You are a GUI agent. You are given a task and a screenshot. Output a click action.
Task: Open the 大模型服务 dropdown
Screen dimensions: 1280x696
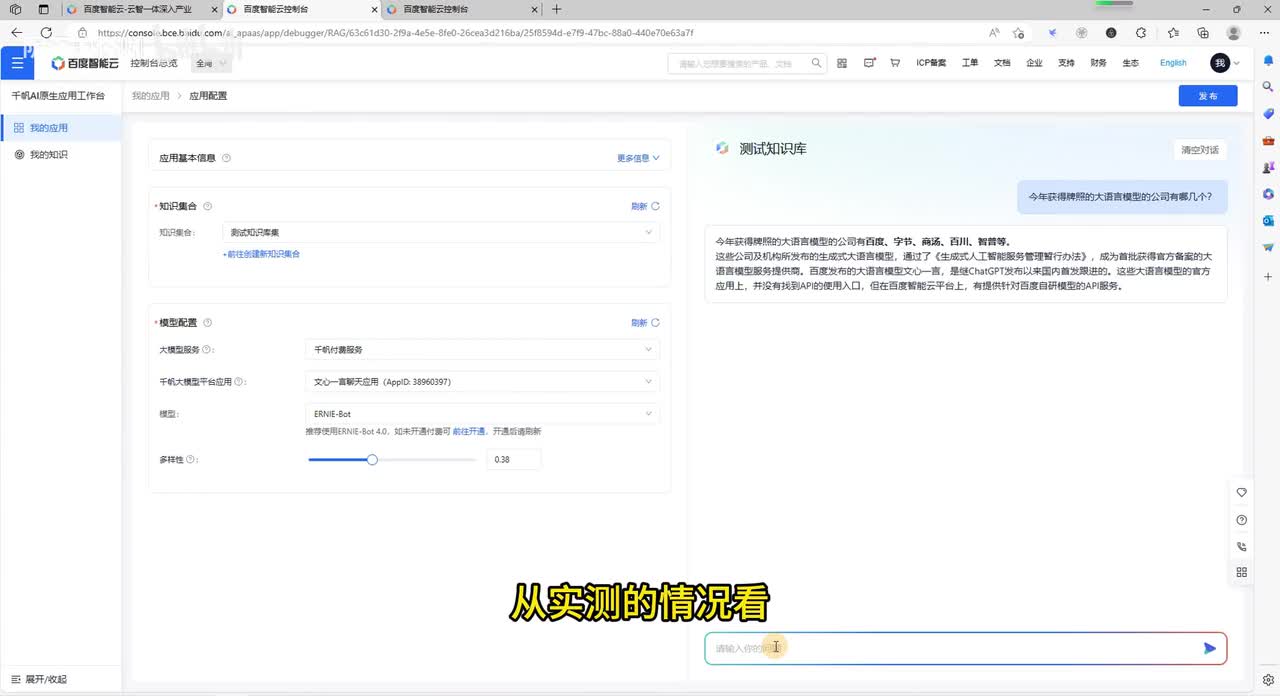coord(481,350)
